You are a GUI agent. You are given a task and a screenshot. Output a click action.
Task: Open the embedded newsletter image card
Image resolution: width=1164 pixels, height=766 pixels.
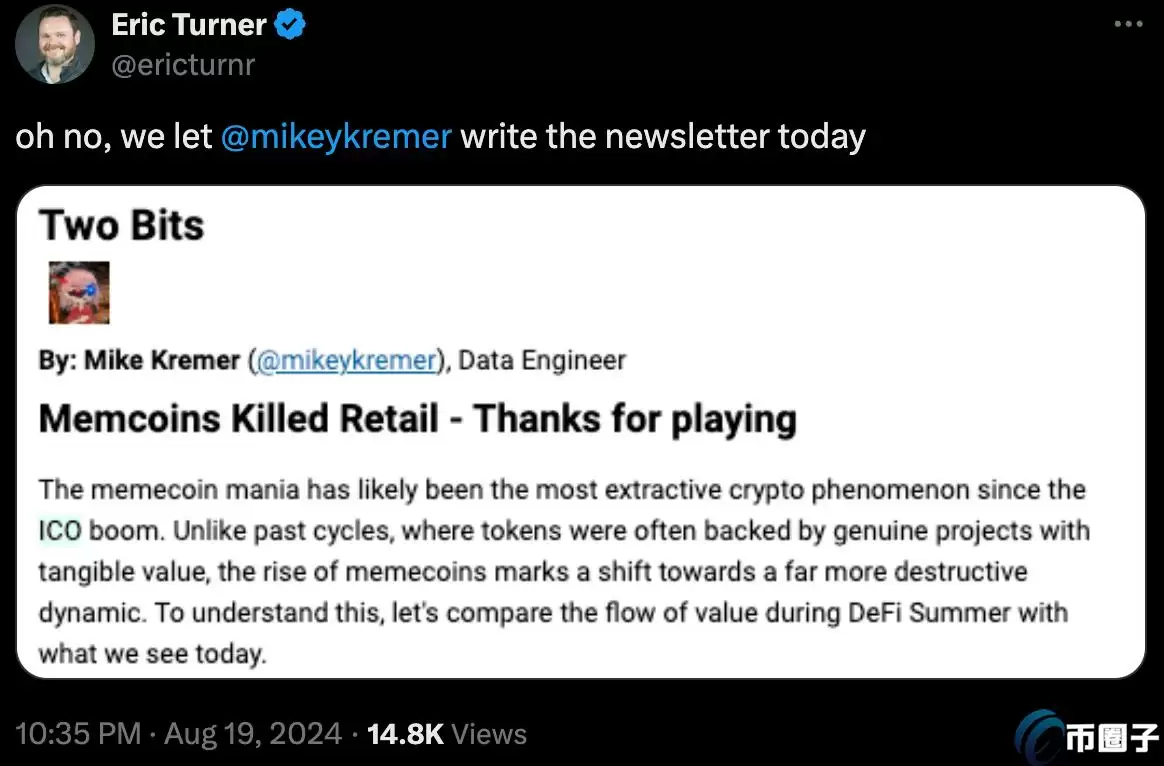[x=581, y=432]
